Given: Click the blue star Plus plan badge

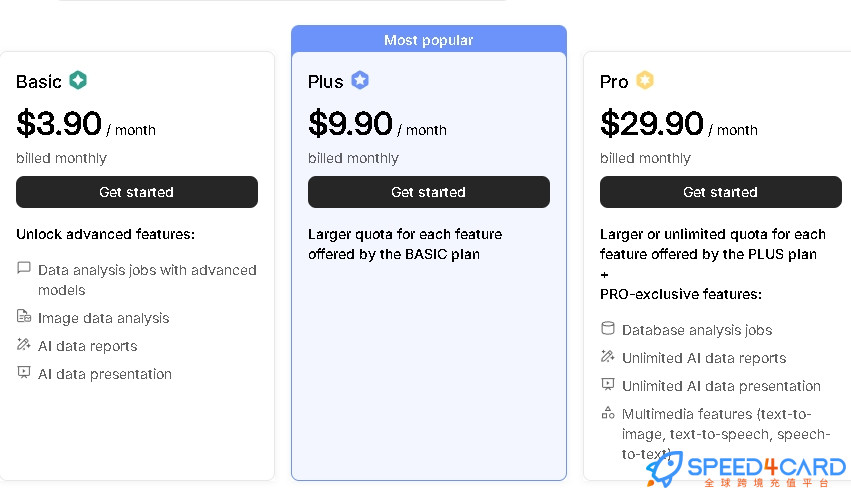Looking at the screenshot, I should pyautogui.click(x=360, y=80).
